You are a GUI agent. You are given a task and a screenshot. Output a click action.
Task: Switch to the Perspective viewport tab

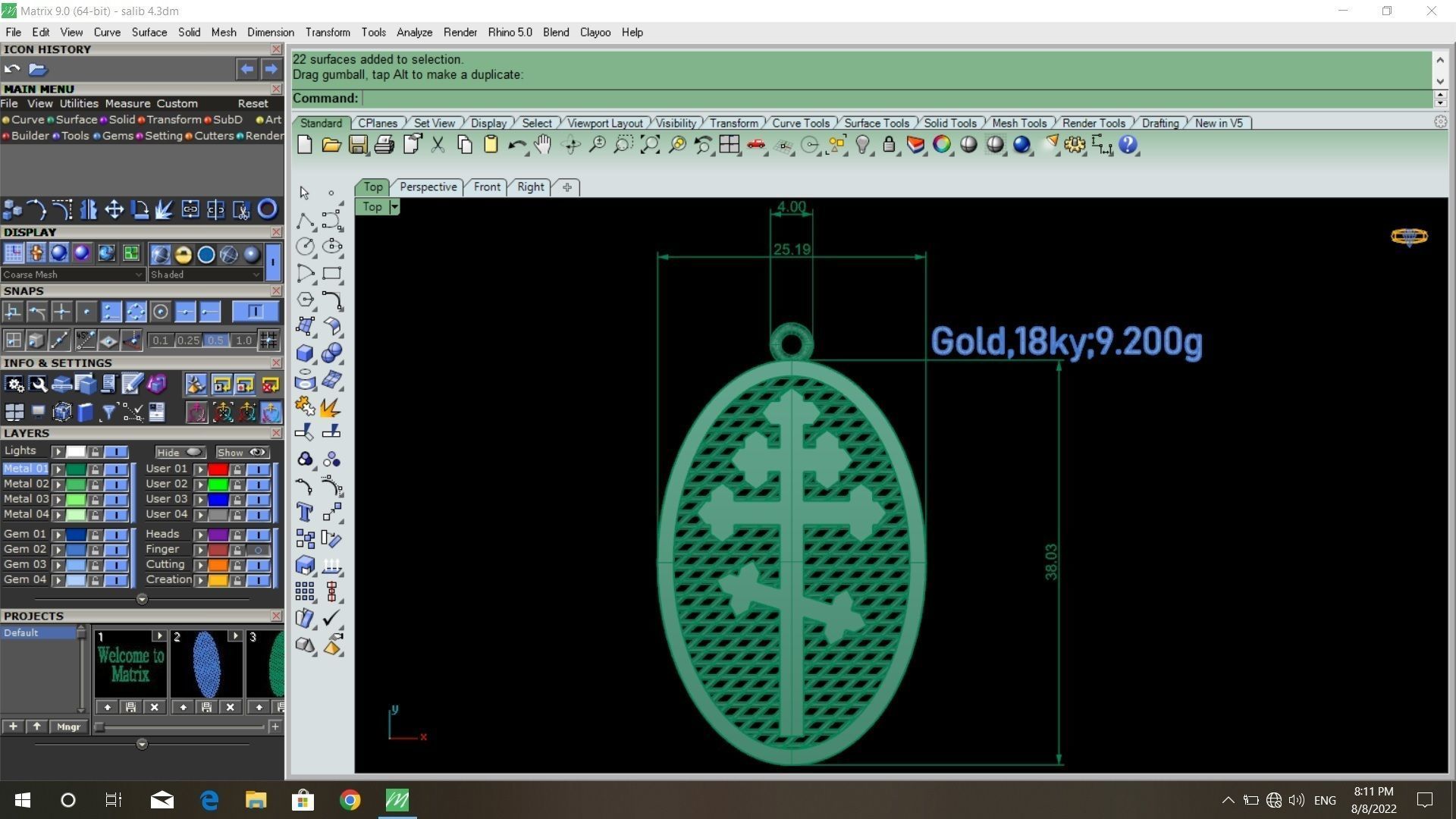point(428,187)
